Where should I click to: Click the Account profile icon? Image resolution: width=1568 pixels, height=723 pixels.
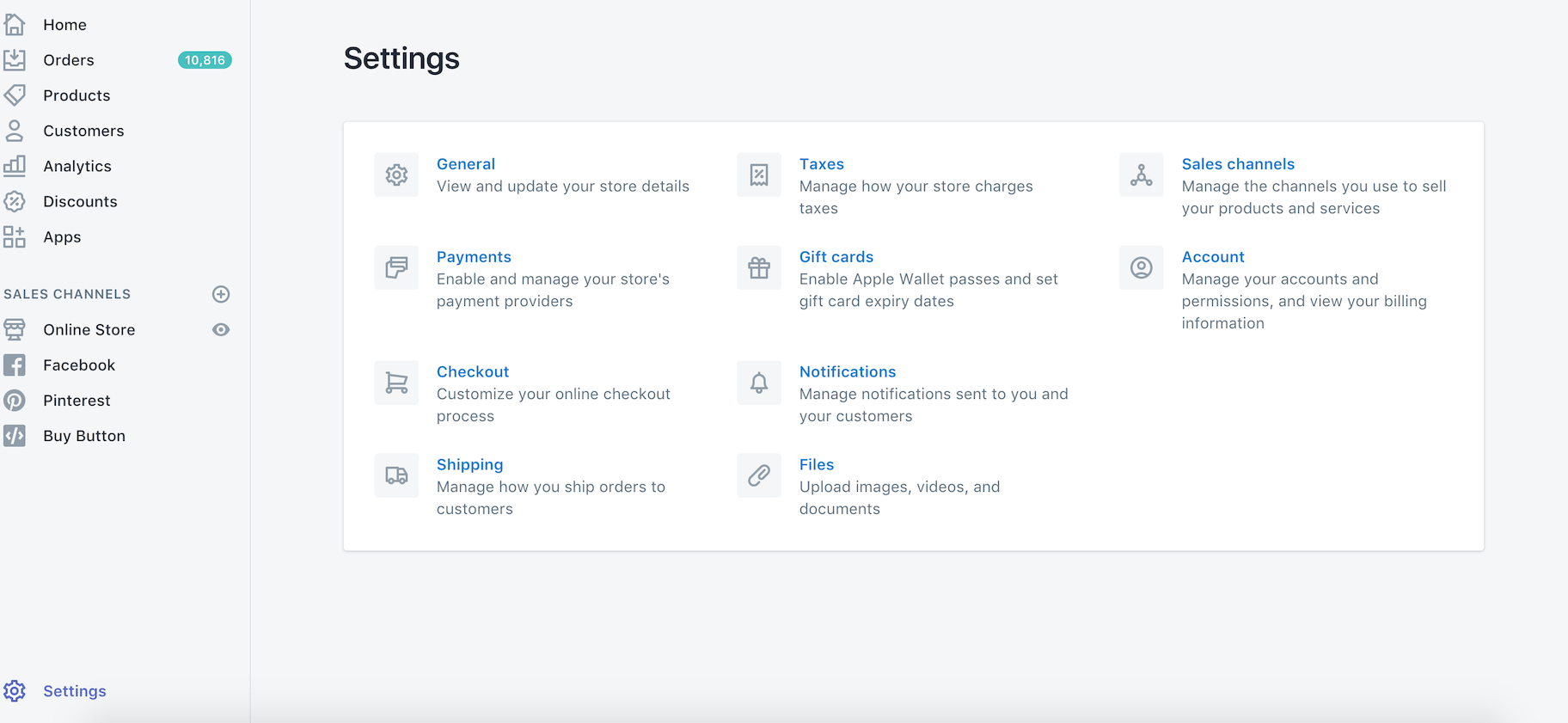pyautogui.click(x=1141, y=268)
